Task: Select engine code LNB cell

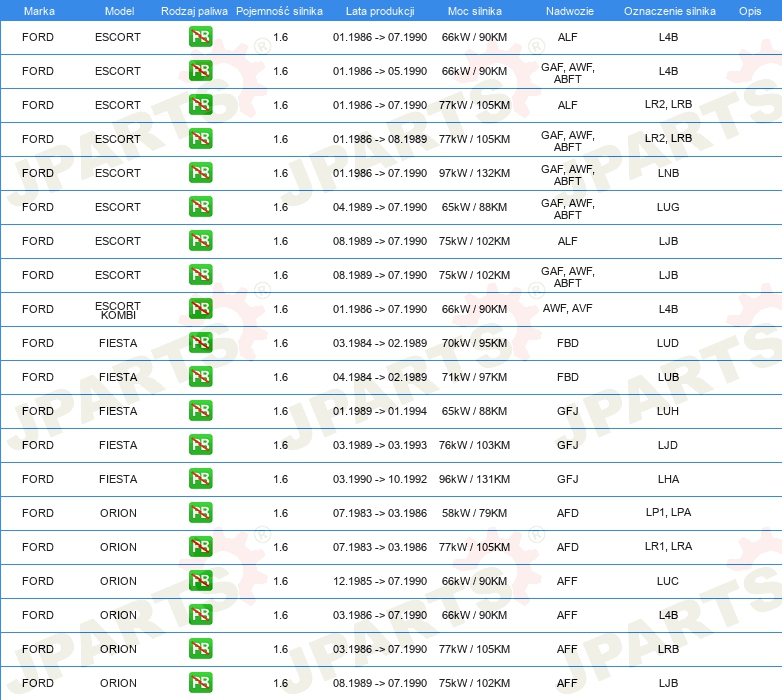Action: (x=668, y=173)
